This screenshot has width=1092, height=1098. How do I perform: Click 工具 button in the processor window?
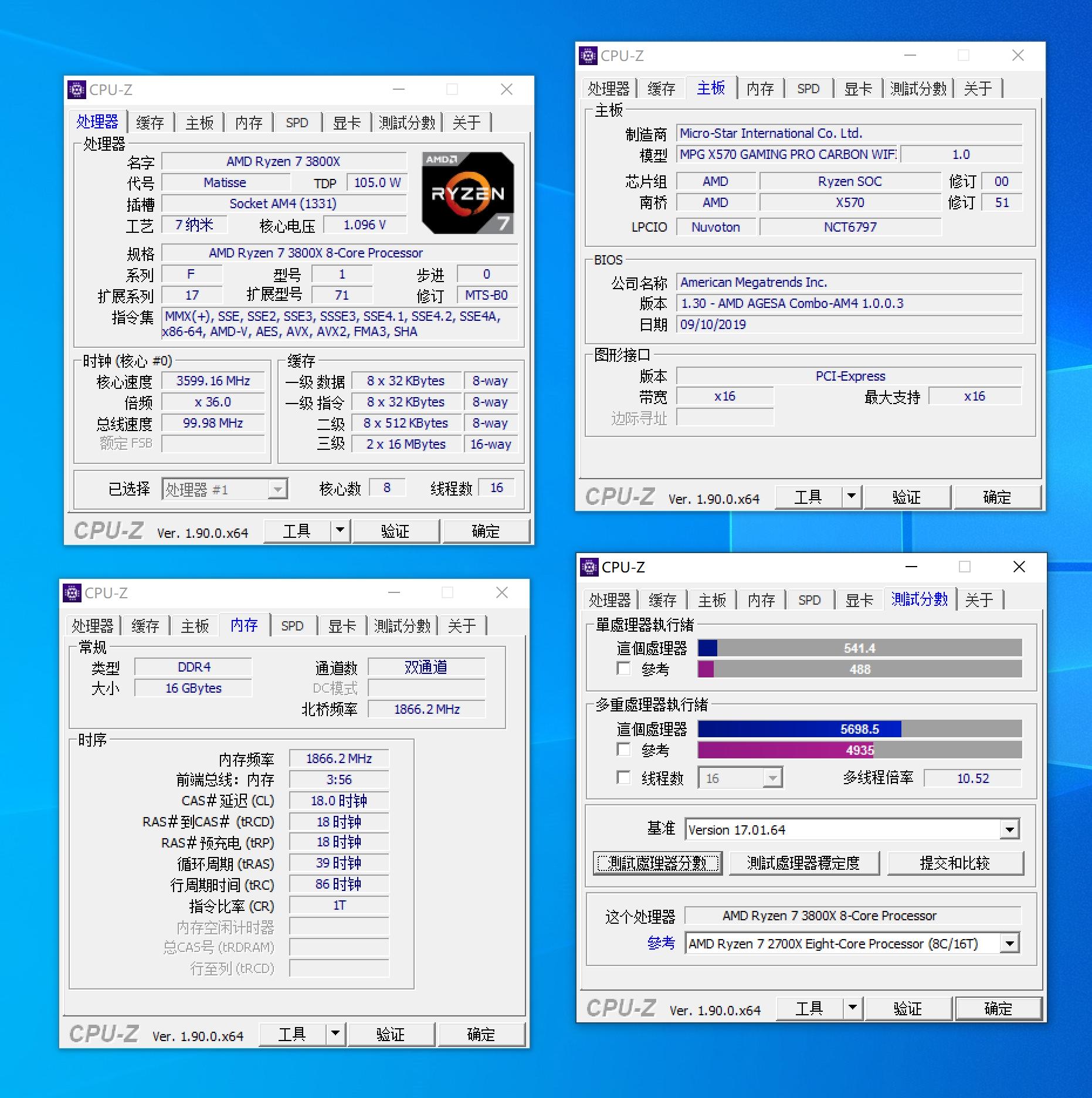pos(297,531)
